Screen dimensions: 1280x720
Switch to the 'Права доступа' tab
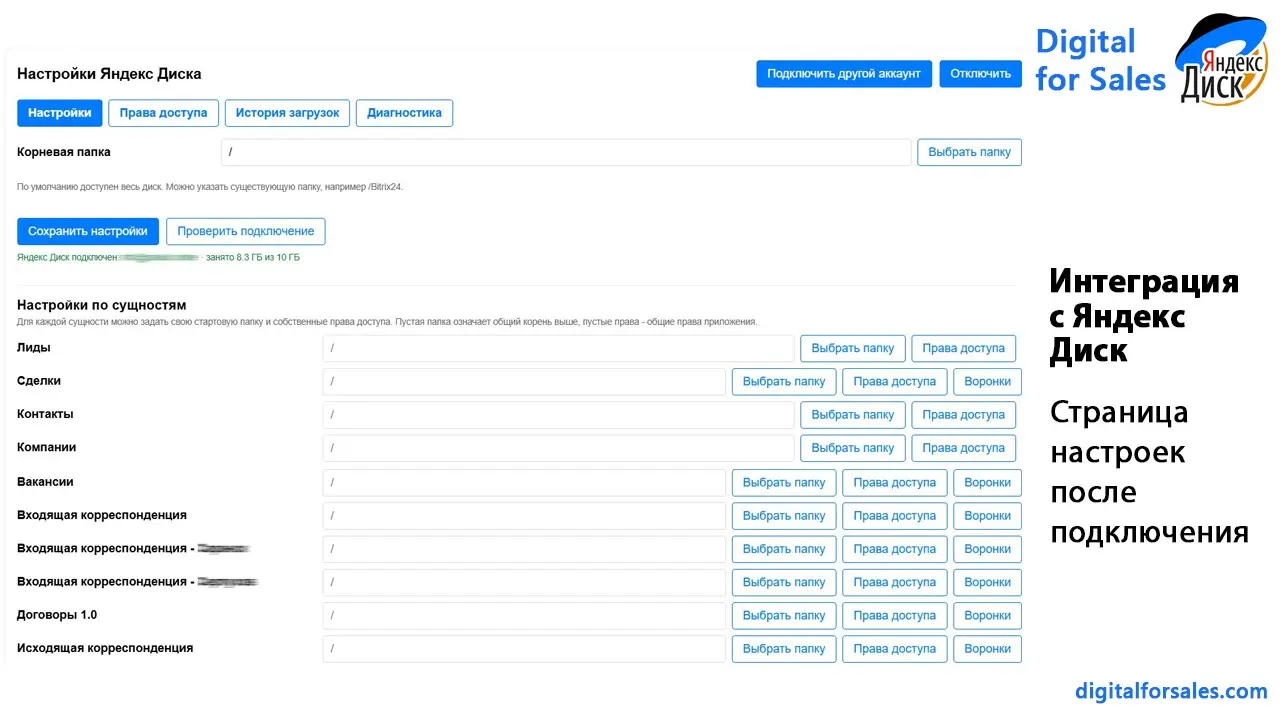tap(163, 113)
